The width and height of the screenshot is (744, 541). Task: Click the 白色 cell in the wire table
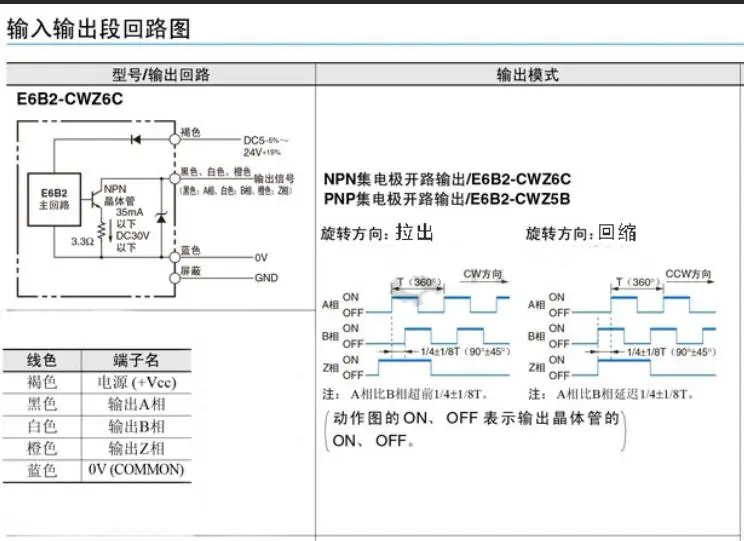point(41,426)
